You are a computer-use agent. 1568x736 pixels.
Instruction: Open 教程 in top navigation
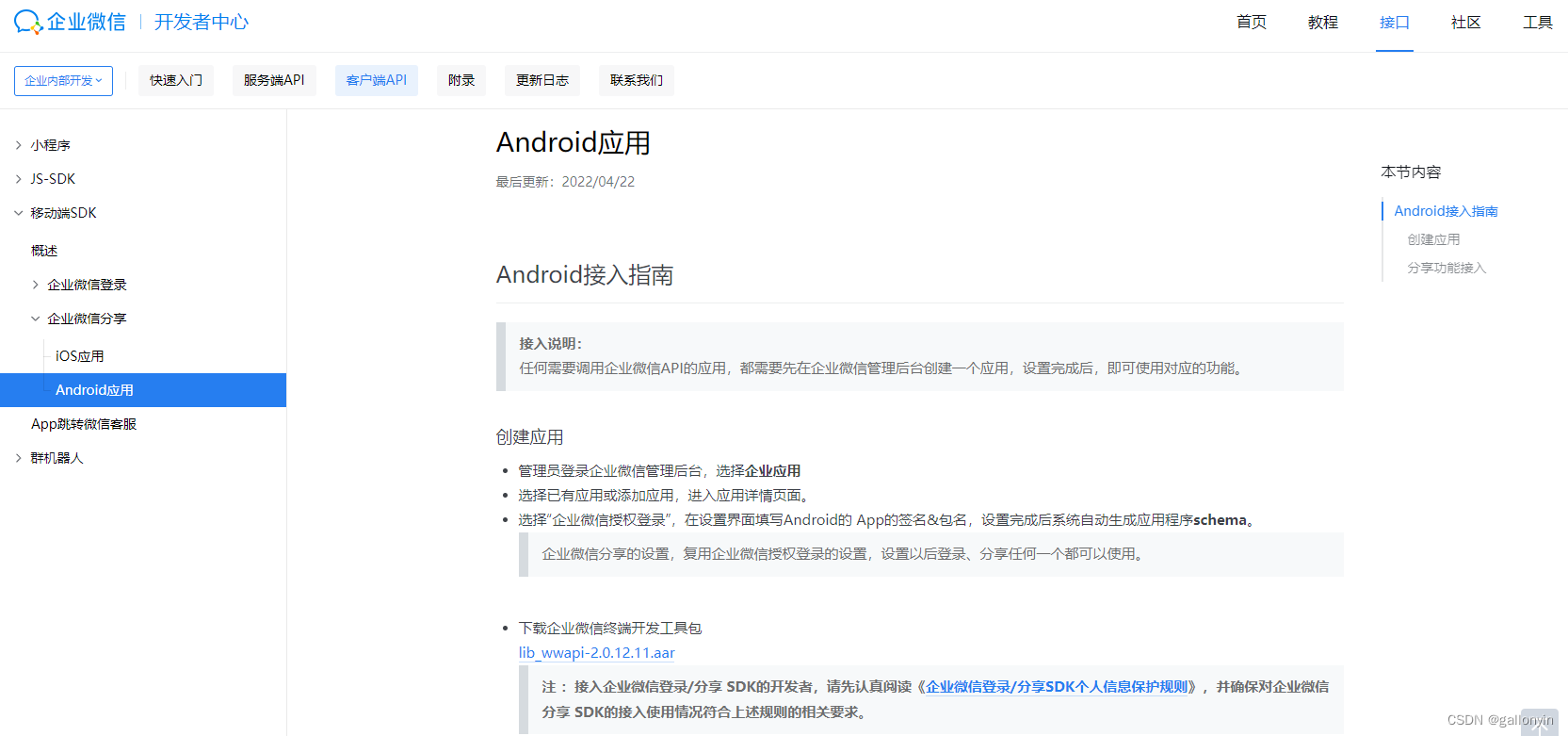coord(1323,23)
